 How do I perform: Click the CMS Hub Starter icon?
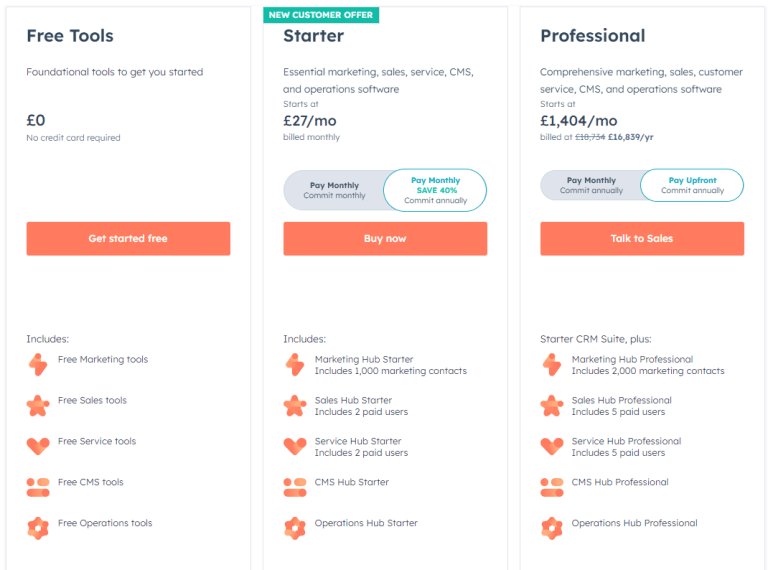(x=295, y=488)
